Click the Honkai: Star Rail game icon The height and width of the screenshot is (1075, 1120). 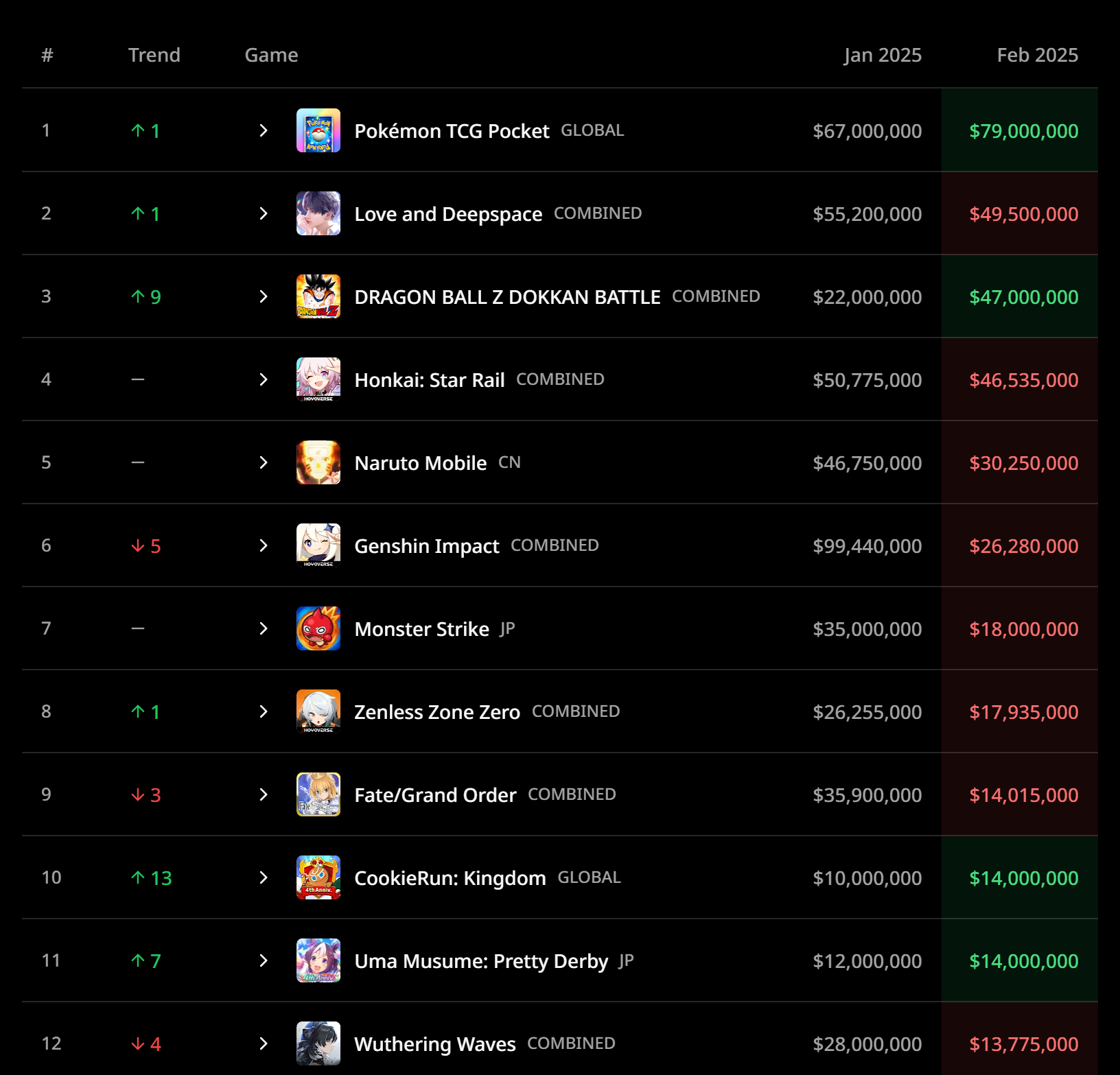coord(318,379)
